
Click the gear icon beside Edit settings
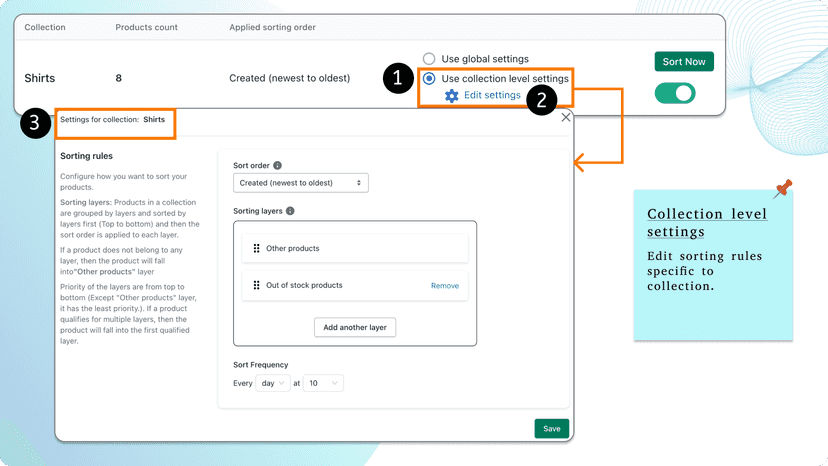pyautogui.click(x=451, y=96)
